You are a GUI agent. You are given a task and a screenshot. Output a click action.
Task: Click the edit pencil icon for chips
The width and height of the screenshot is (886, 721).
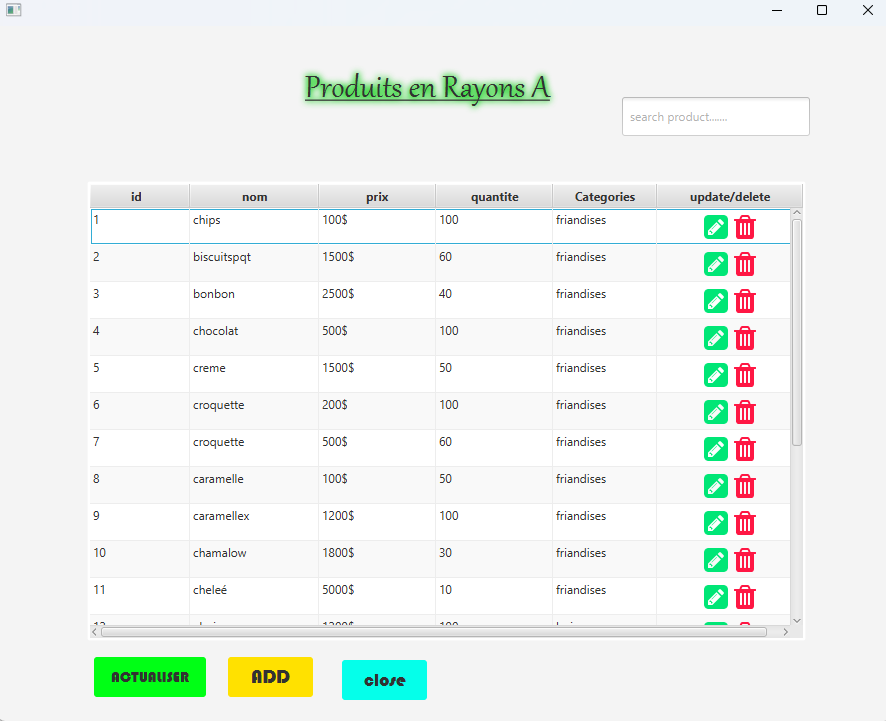pos(715,227)
